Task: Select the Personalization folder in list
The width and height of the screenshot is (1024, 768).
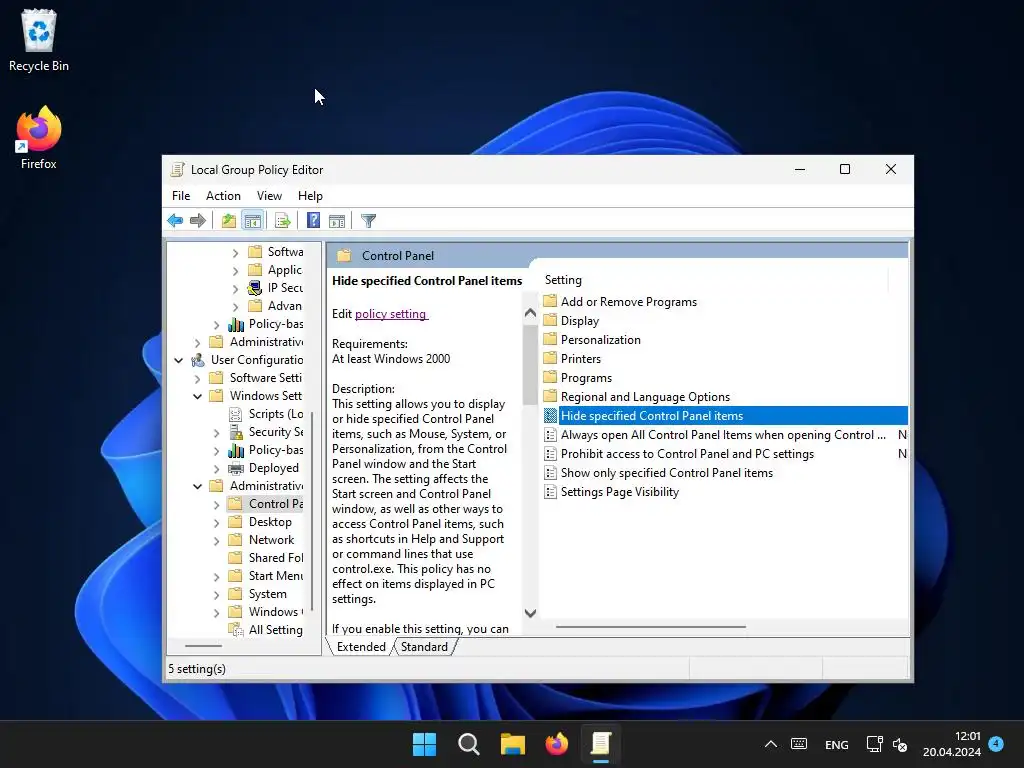Action: 592,340
